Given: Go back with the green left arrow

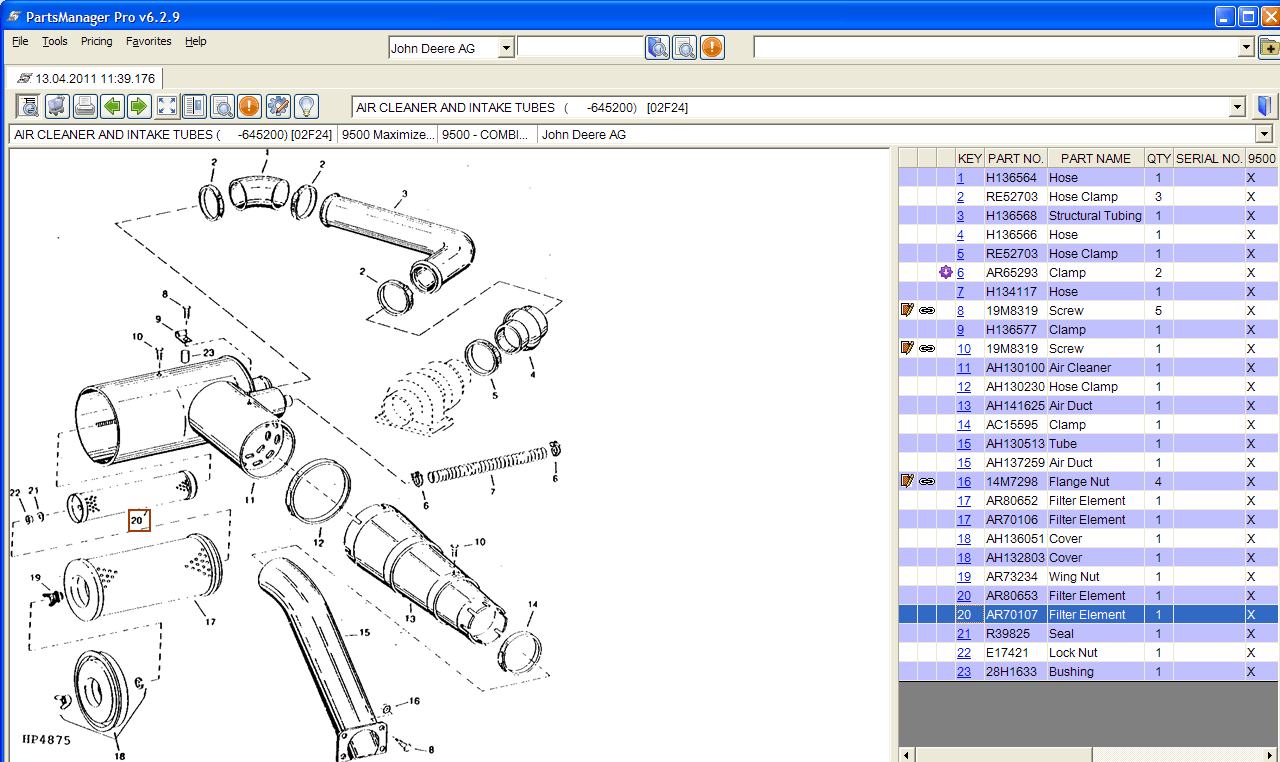Looking at the screenshot, I should pyautogui.click(x=112, y=106).
